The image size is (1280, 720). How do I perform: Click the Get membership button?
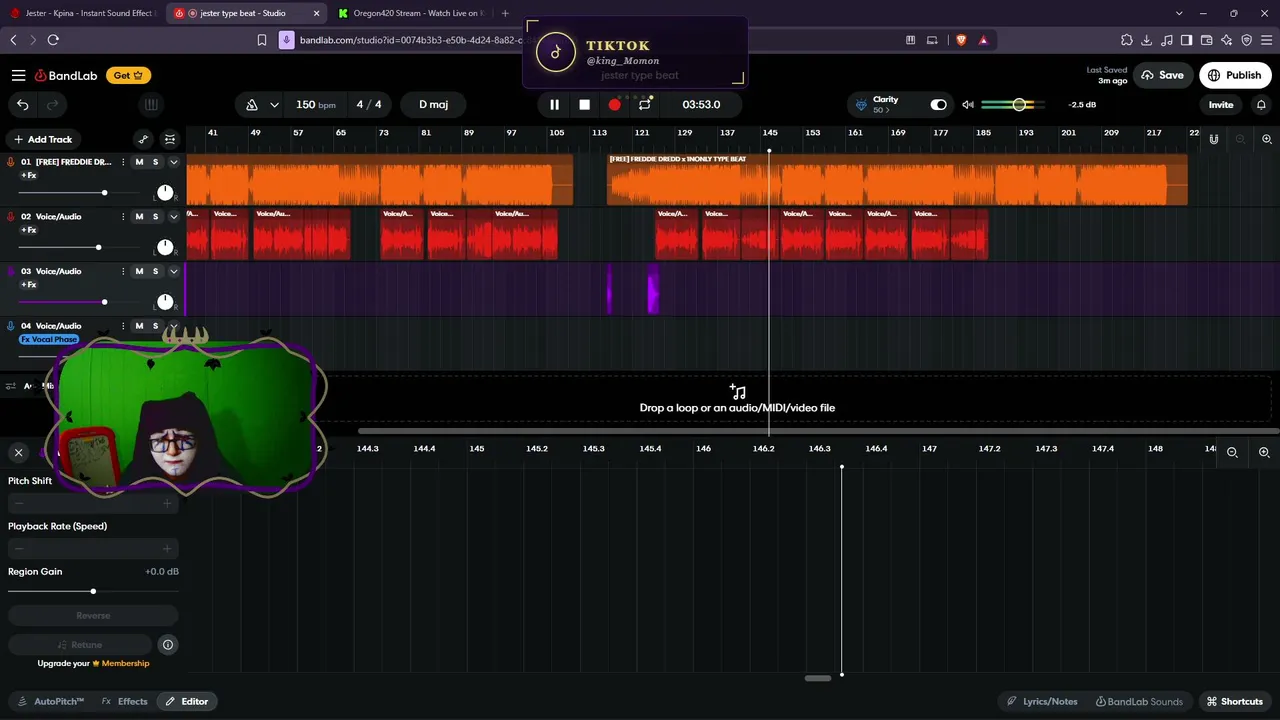[129, 76]
